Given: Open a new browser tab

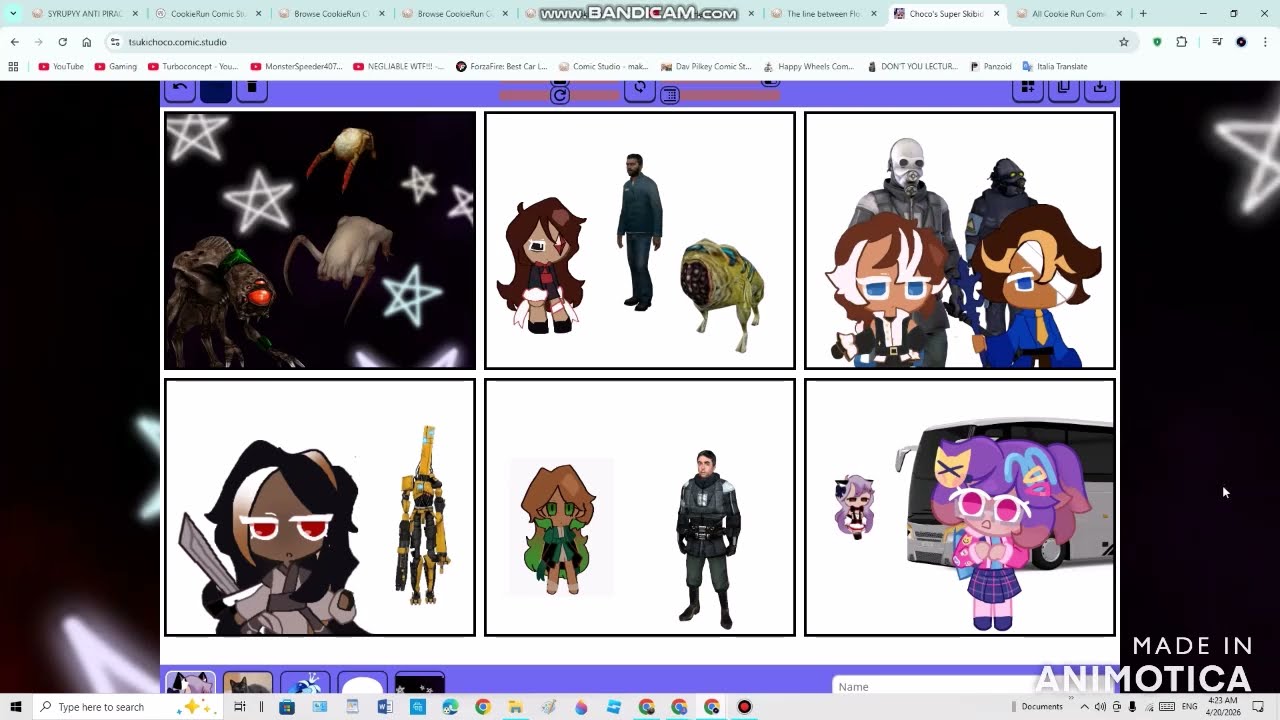Looking at the screenshot, I should [x=1143, y=14].
